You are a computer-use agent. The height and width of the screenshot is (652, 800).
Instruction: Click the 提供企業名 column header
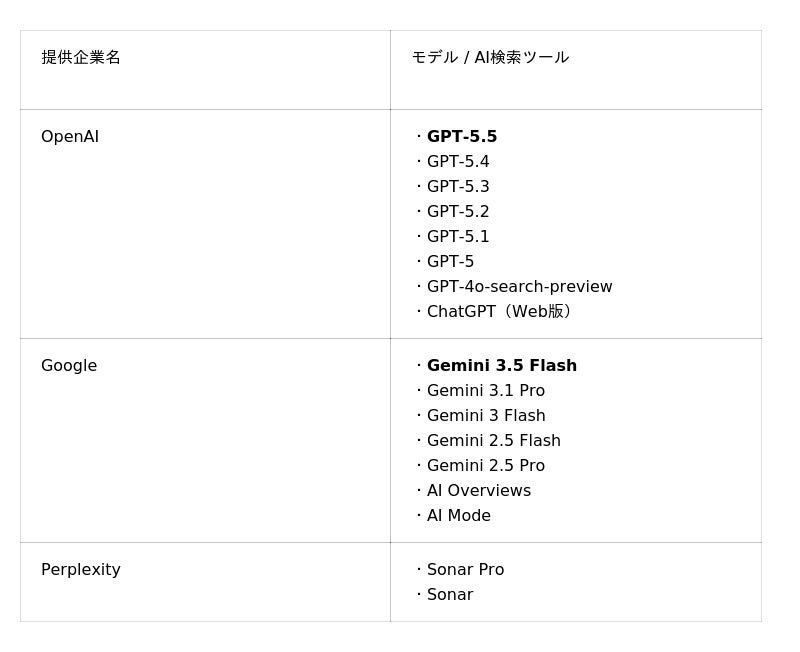click(x=81, y=57)
